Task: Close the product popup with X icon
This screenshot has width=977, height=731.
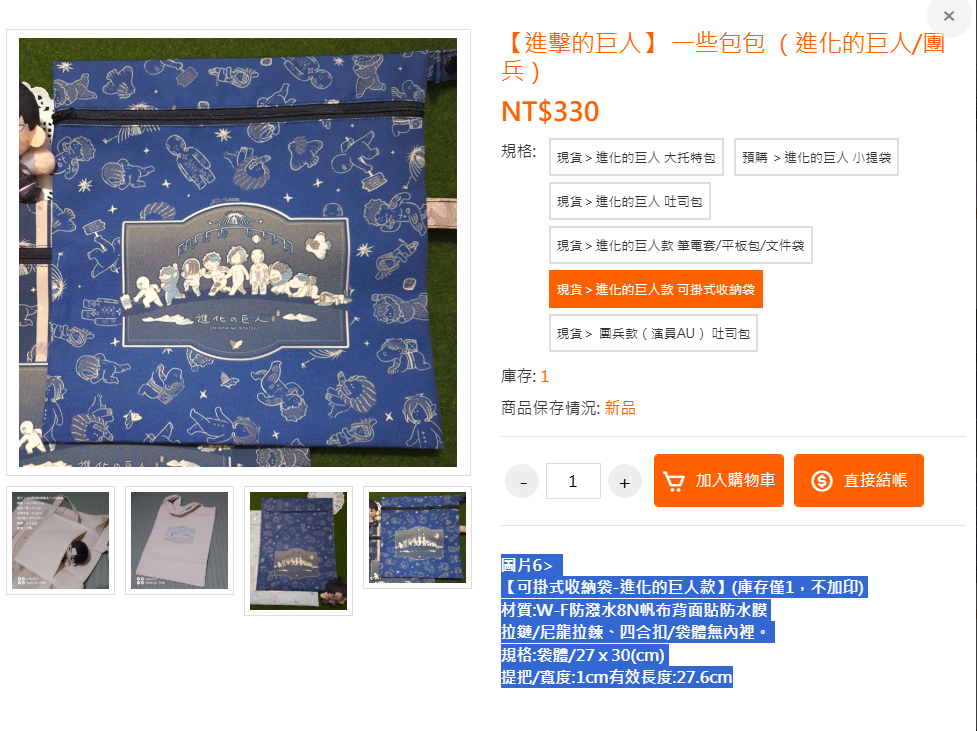Action: click(948, 16)
